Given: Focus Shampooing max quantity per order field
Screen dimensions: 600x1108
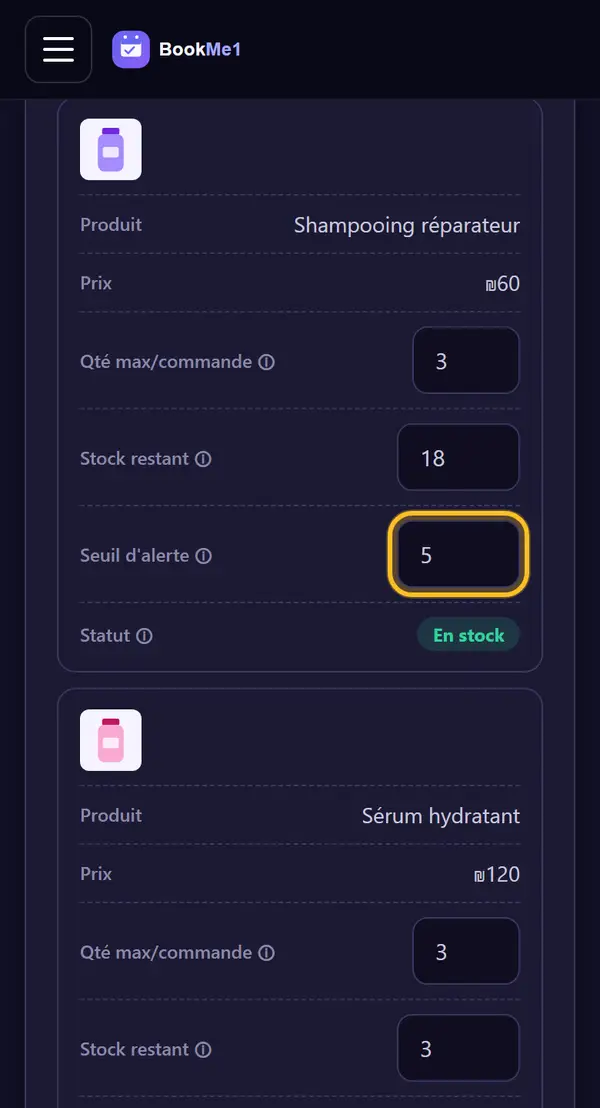Looking at the screenshot, I should (x=466, y=360).
